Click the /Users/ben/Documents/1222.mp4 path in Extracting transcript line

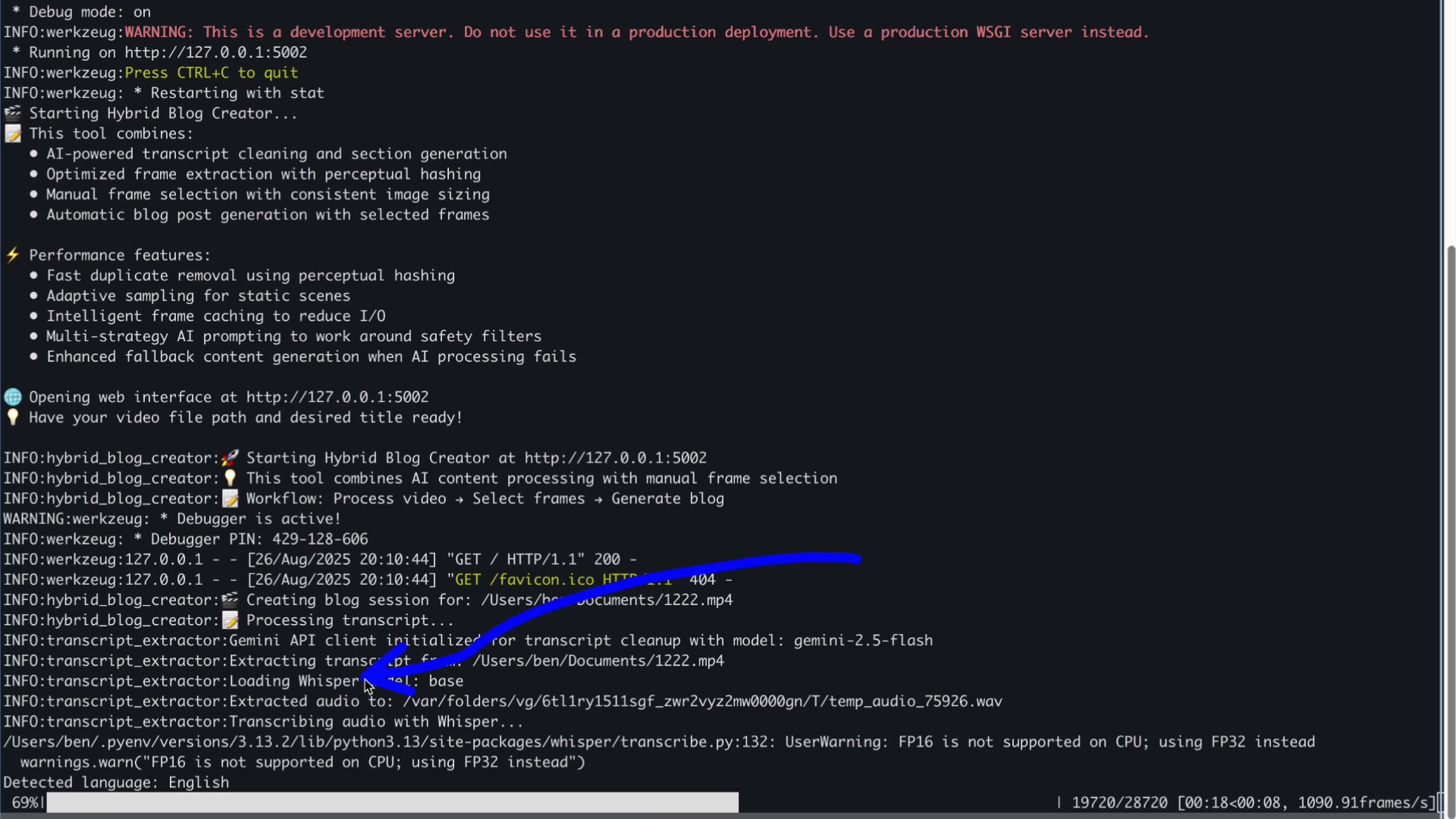[598, 661]
